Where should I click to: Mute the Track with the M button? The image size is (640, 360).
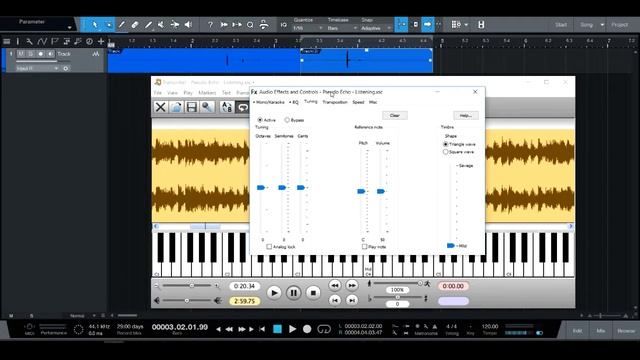[20, 54]
